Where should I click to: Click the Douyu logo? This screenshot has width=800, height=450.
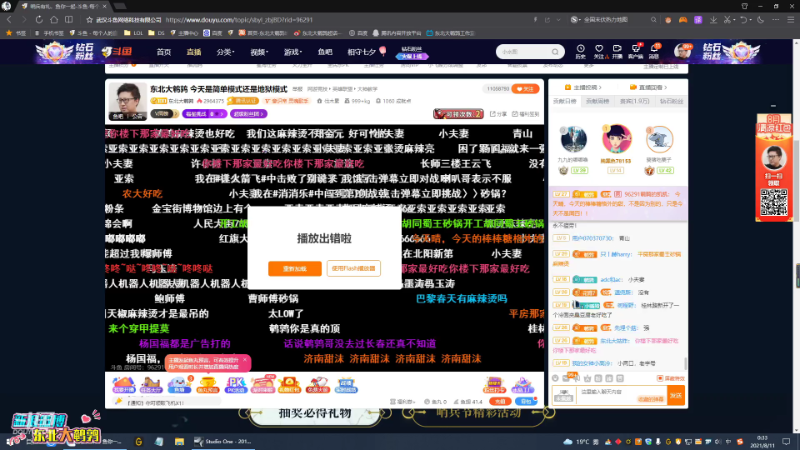pyautogui.click(x=117, y=52)
